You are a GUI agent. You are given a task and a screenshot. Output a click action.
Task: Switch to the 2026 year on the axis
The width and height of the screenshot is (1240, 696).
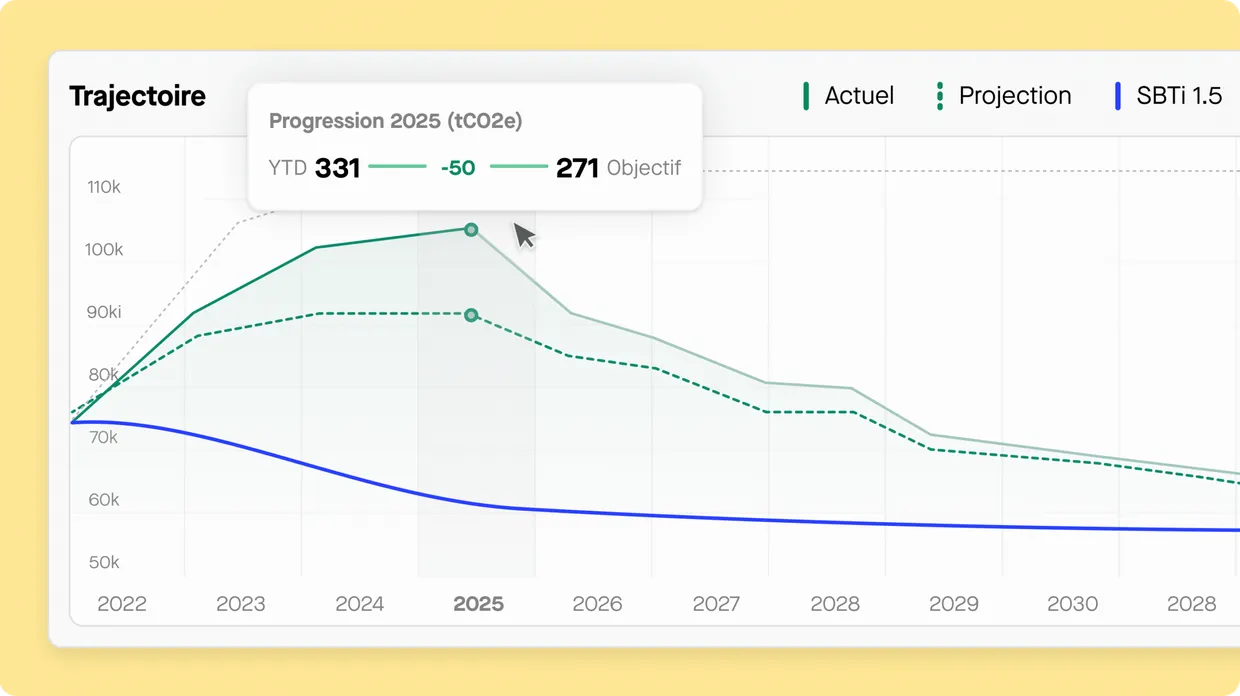click(596, 604)
